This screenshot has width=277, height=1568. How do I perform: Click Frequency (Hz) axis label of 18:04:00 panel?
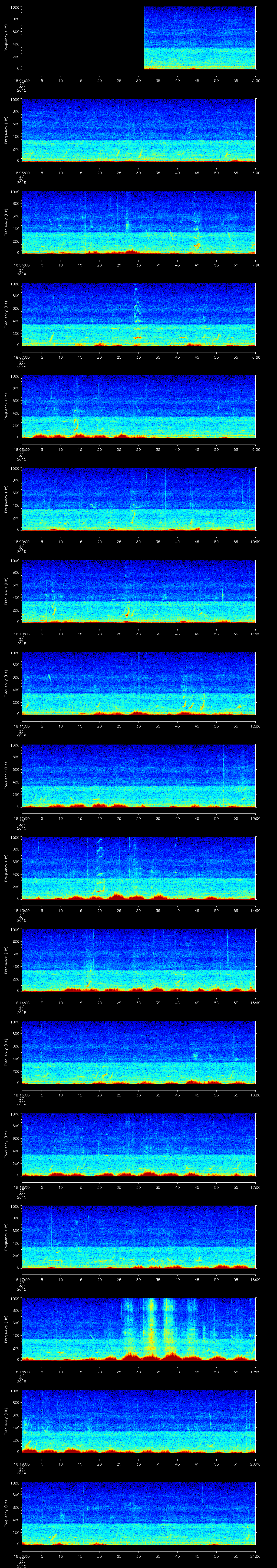(6, 38)
